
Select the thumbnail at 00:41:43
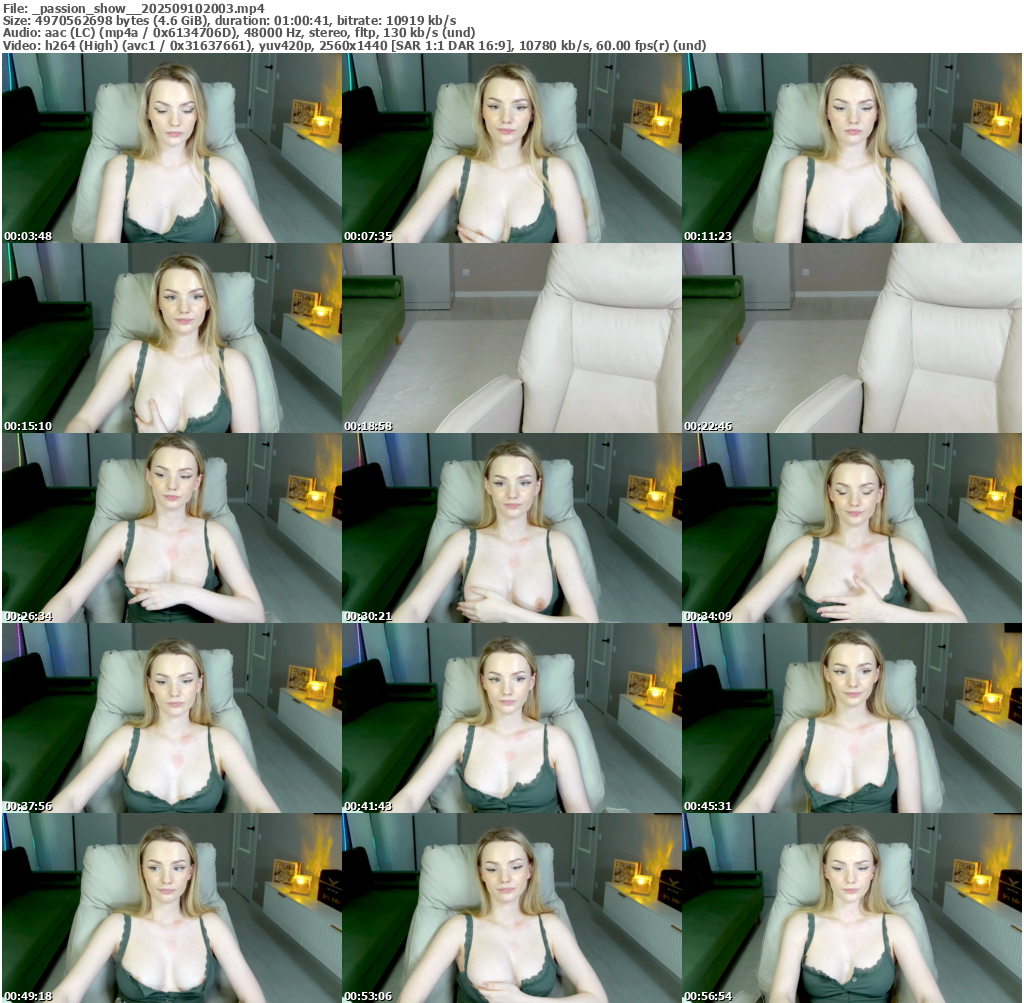tap(511, 718)
